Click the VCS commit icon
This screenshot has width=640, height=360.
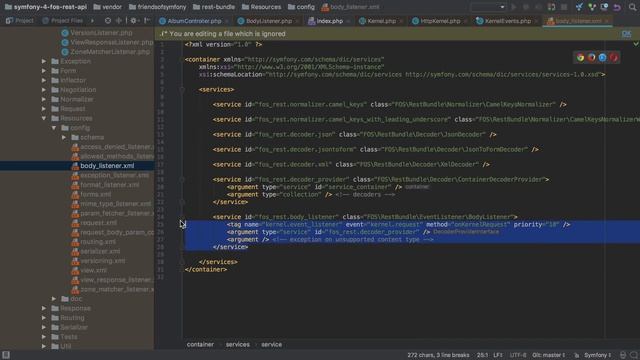pyautogui.click(x=592, y=7)
